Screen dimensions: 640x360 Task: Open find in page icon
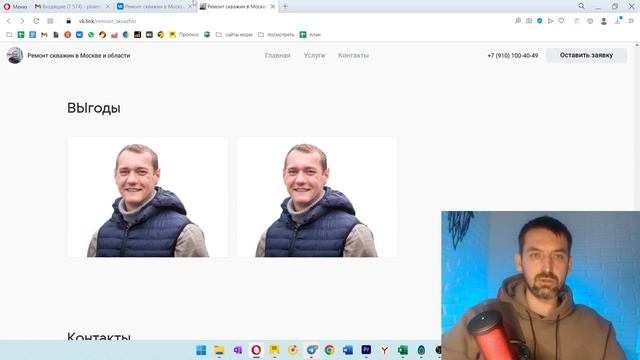click(x=518, y=21)
